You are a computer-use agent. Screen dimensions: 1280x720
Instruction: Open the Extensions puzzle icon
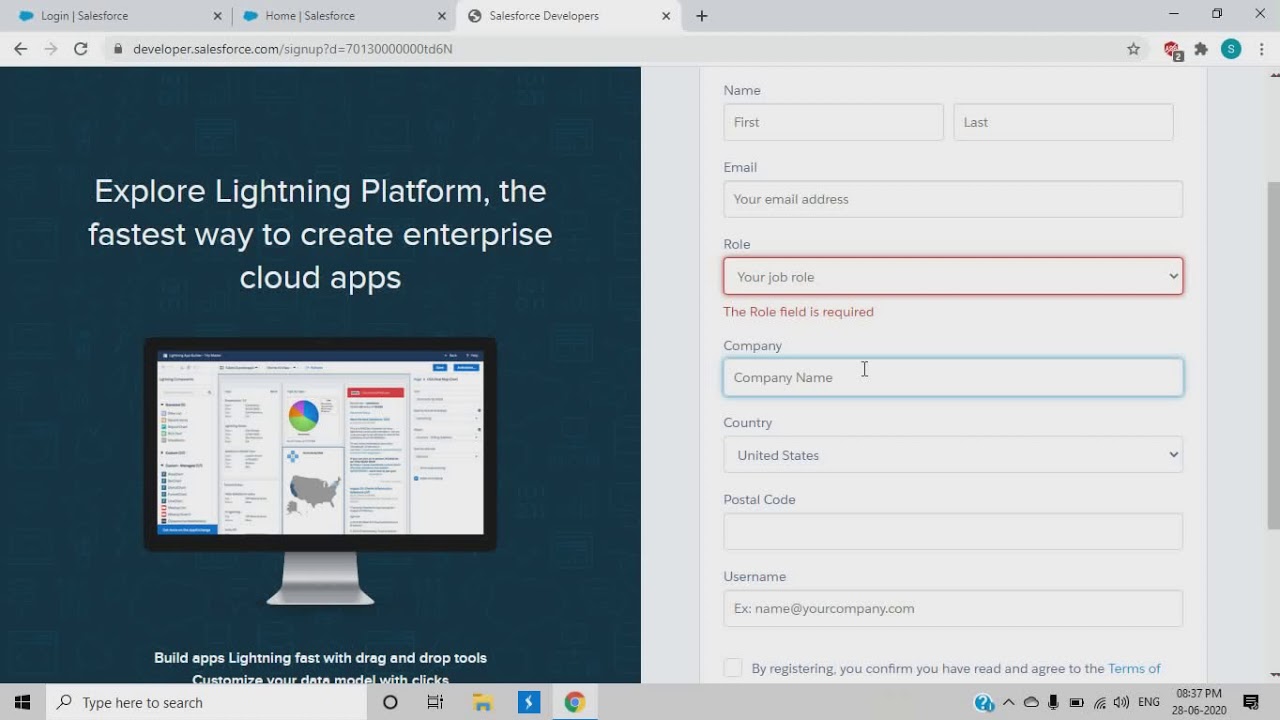click(1201, 49)
